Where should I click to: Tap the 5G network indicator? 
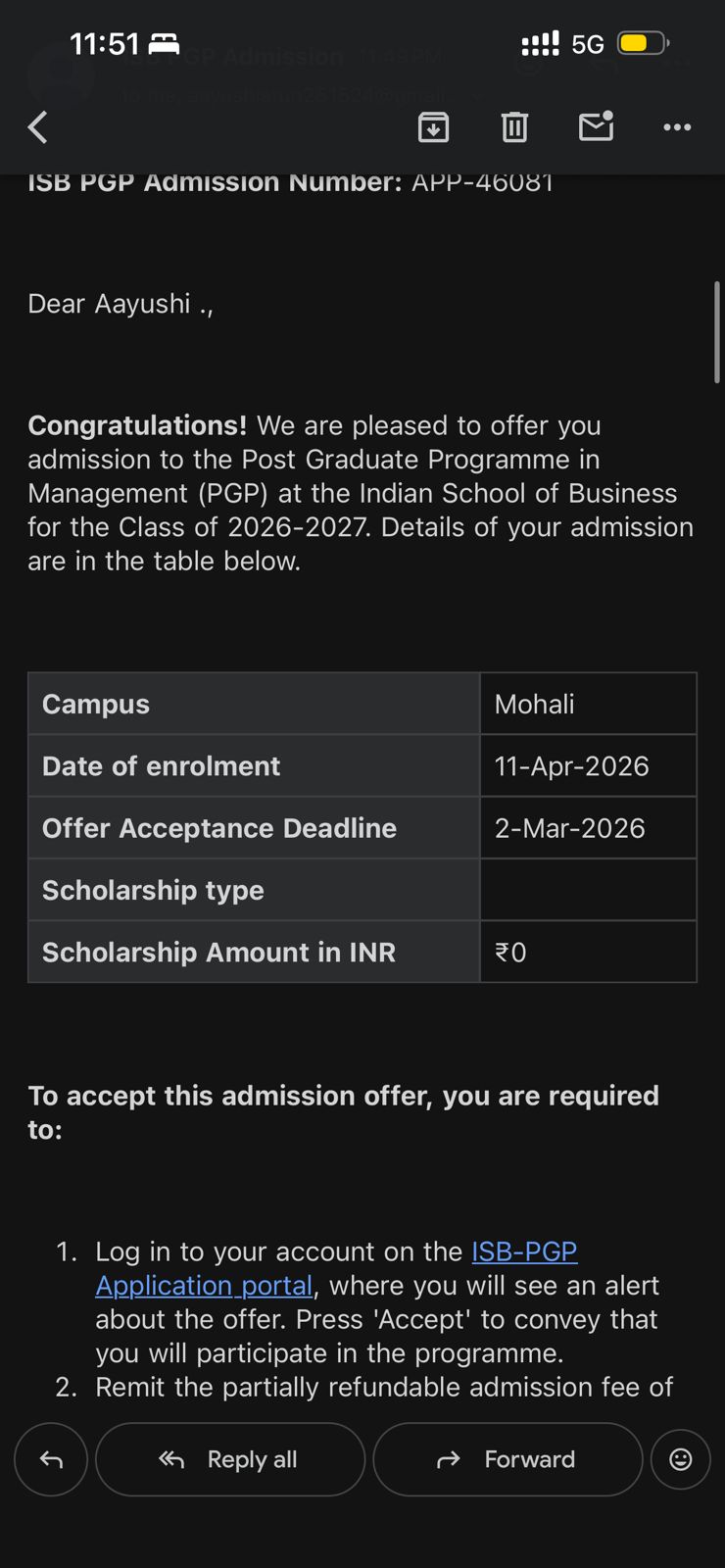click(x=588, y=44)
